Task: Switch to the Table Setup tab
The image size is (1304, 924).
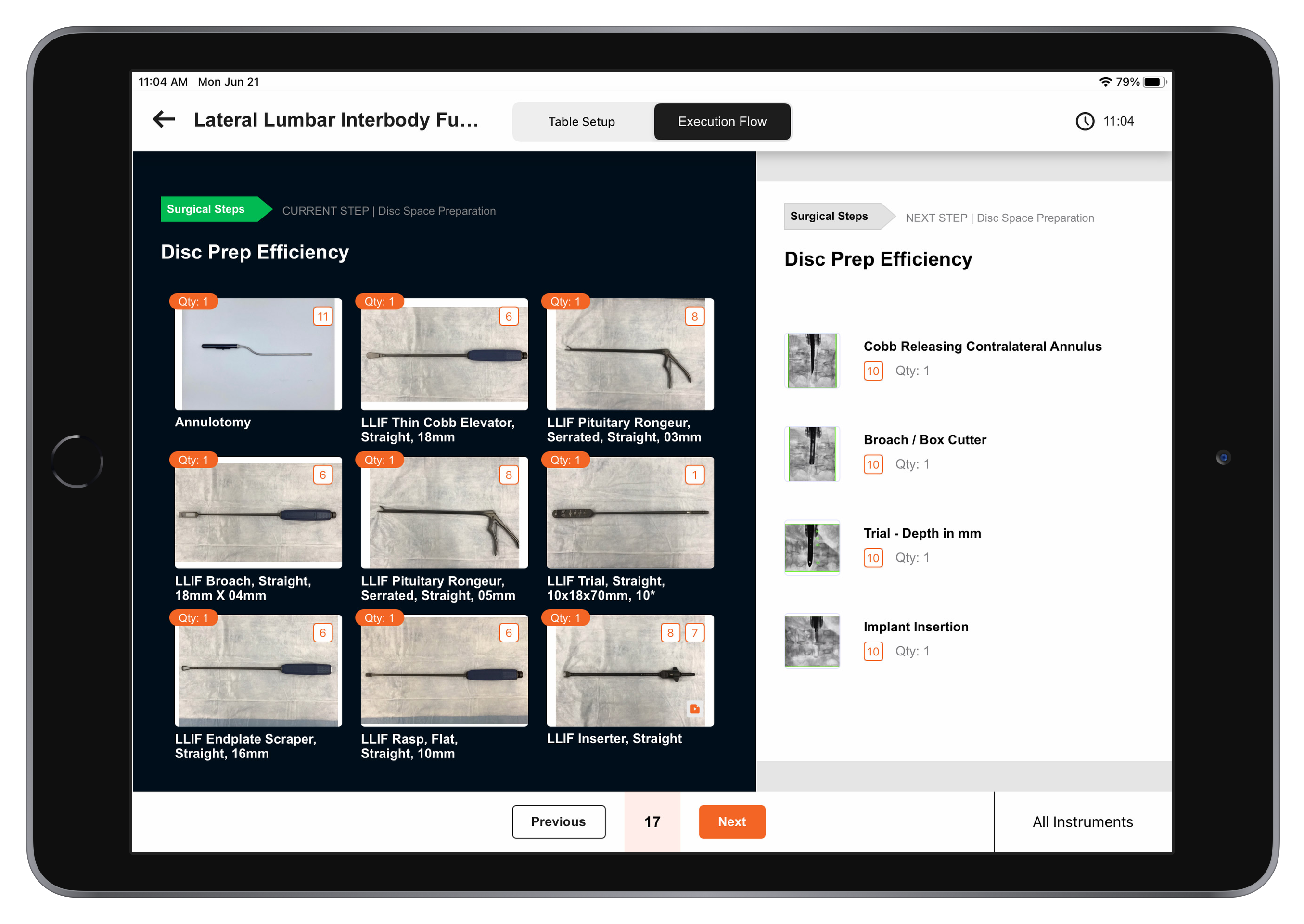Action: click(x=581, y=122)
